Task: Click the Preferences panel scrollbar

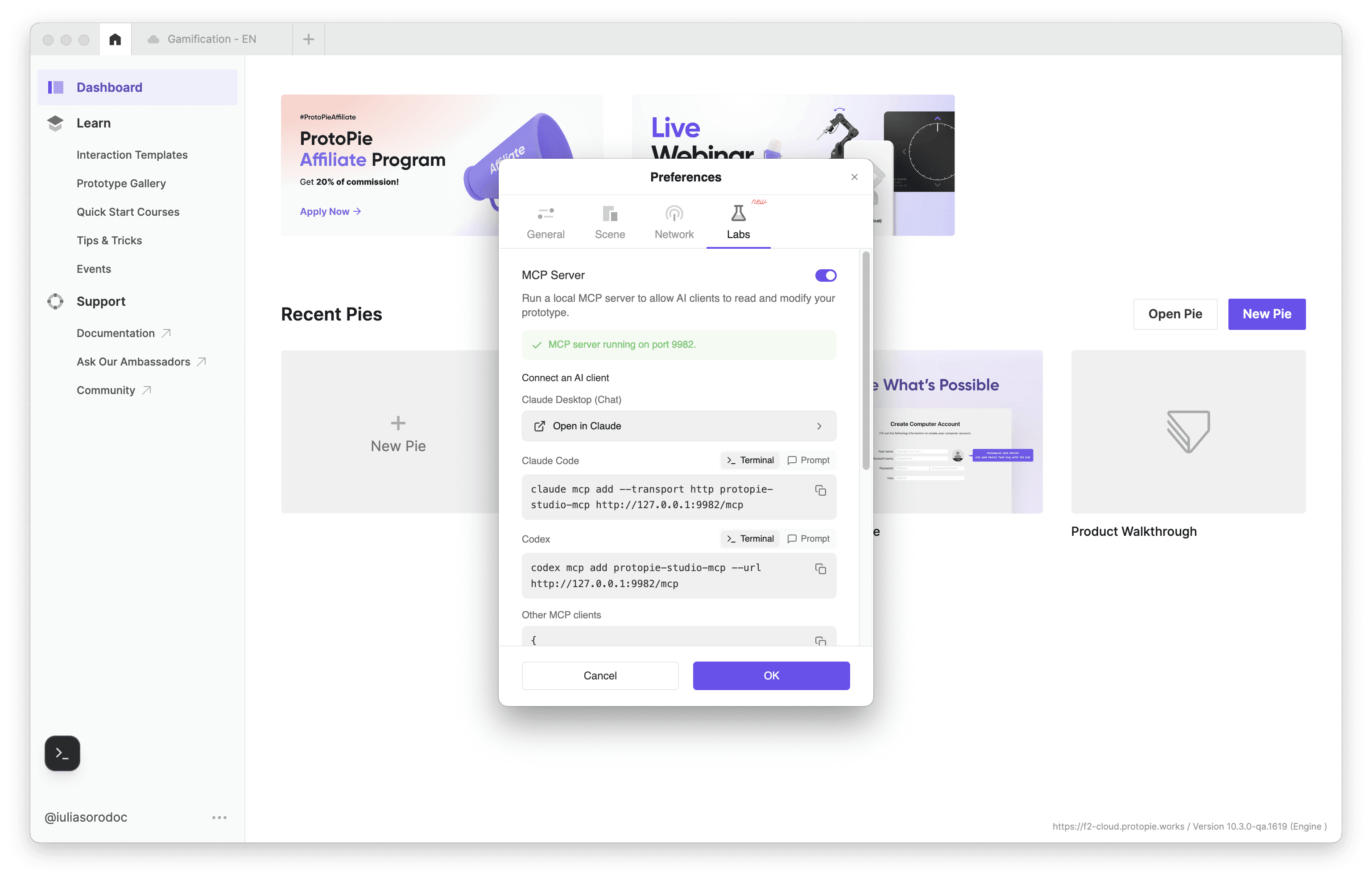Action: 866,361
